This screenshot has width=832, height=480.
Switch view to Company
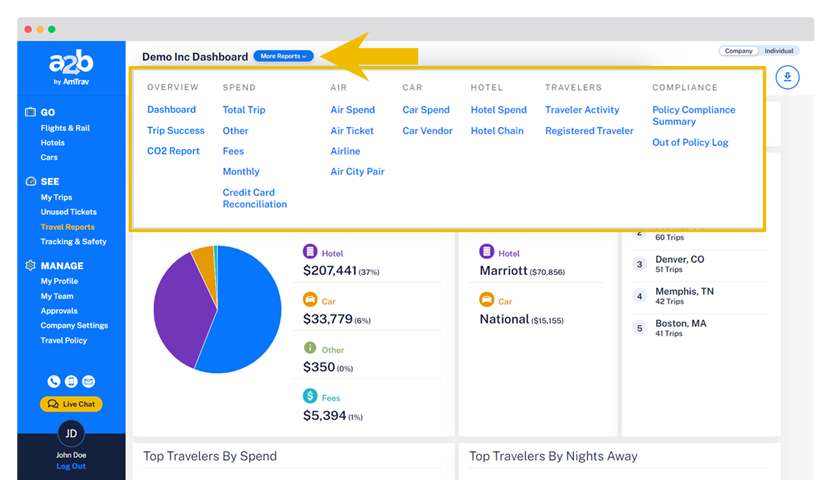point(738,51)
